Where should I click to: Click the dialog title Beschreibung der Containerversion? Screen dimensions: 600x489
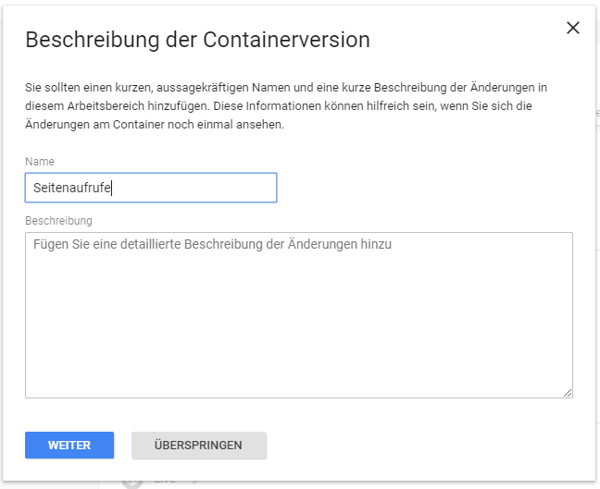point(197,40)
